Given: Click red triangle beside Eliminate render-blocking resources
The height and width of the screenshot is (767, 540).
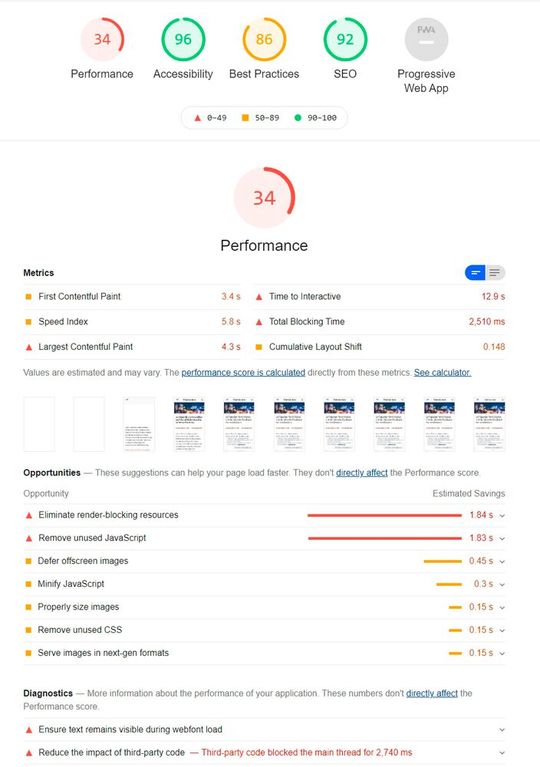Looking at the screenshot, I should click(28, 515).
